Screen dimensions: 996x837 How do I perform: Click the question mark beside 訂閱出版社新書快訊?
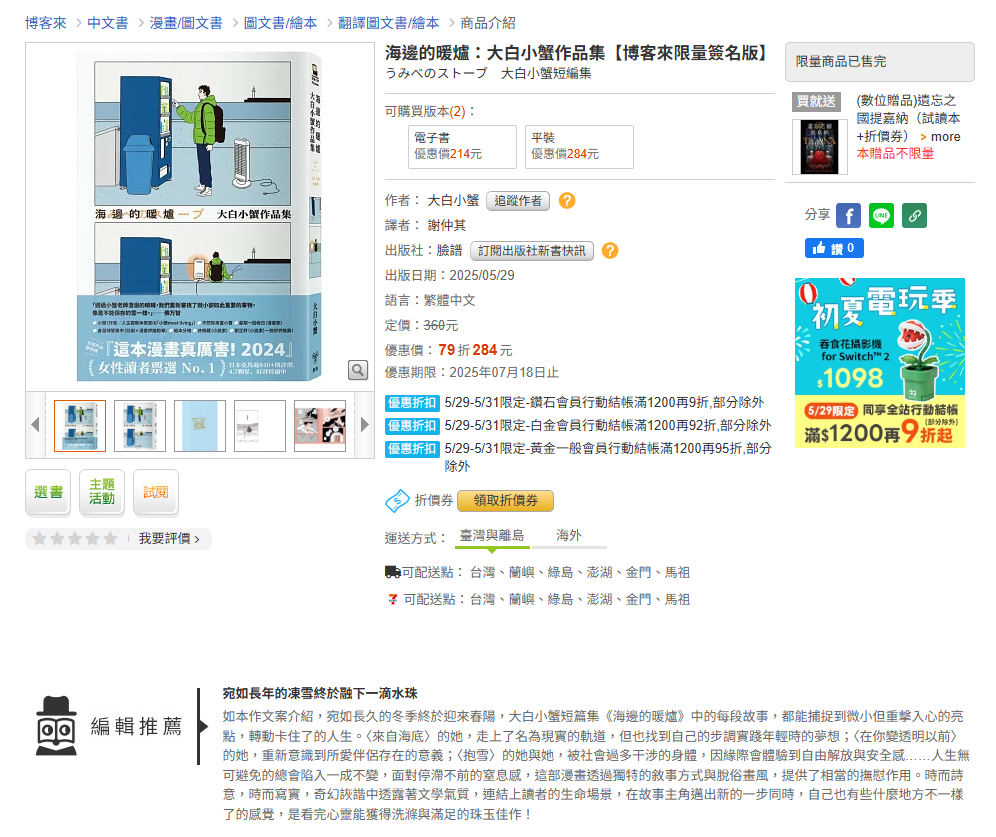click(610, 251)
